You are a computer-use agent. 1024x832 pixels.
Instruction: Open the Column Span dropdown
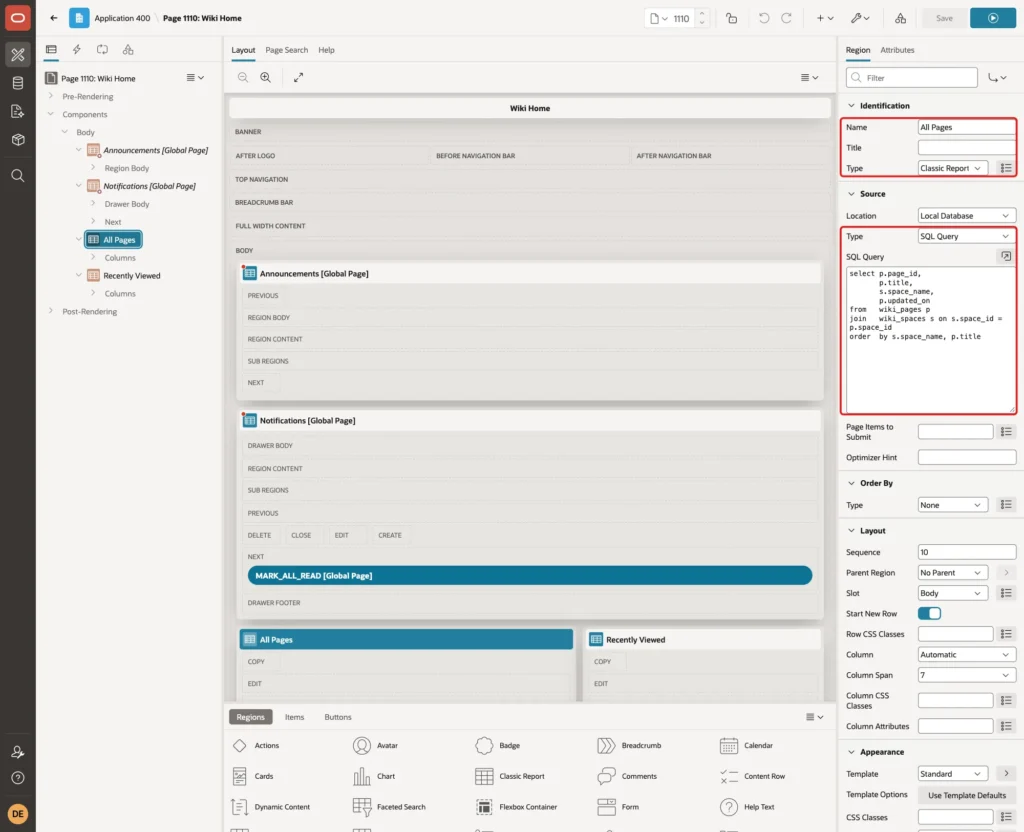(x=967, y=675)
